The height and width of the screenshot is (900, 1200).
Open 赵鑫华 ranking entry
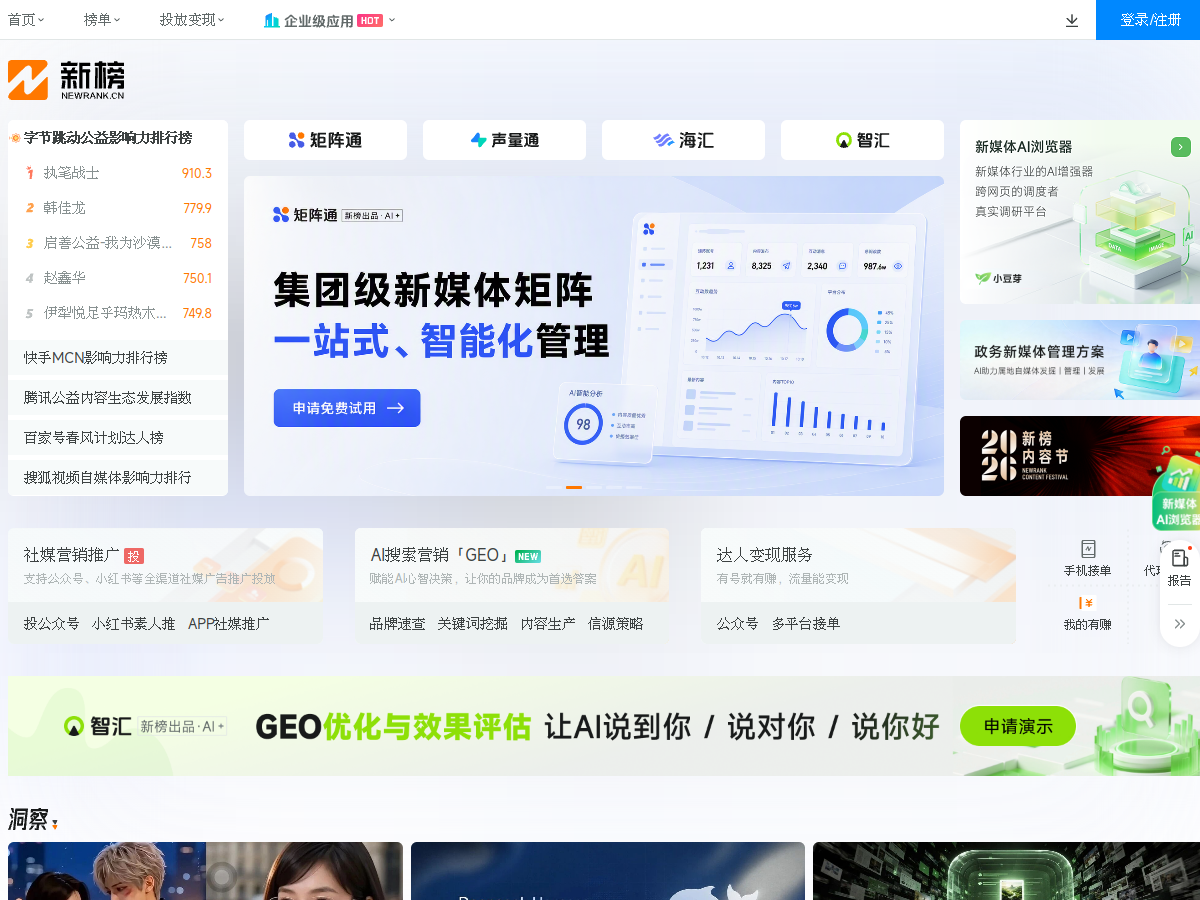click(x=118, y=278)
